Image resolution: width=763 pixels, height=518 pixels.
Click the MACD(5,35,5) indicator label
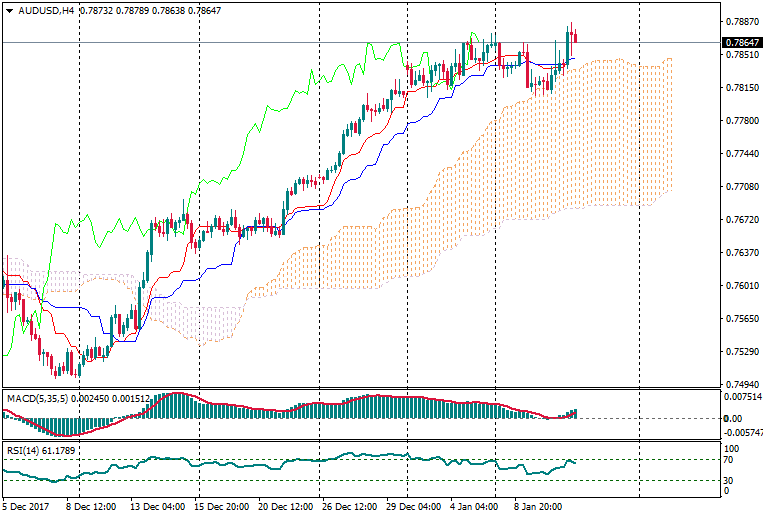37,398
